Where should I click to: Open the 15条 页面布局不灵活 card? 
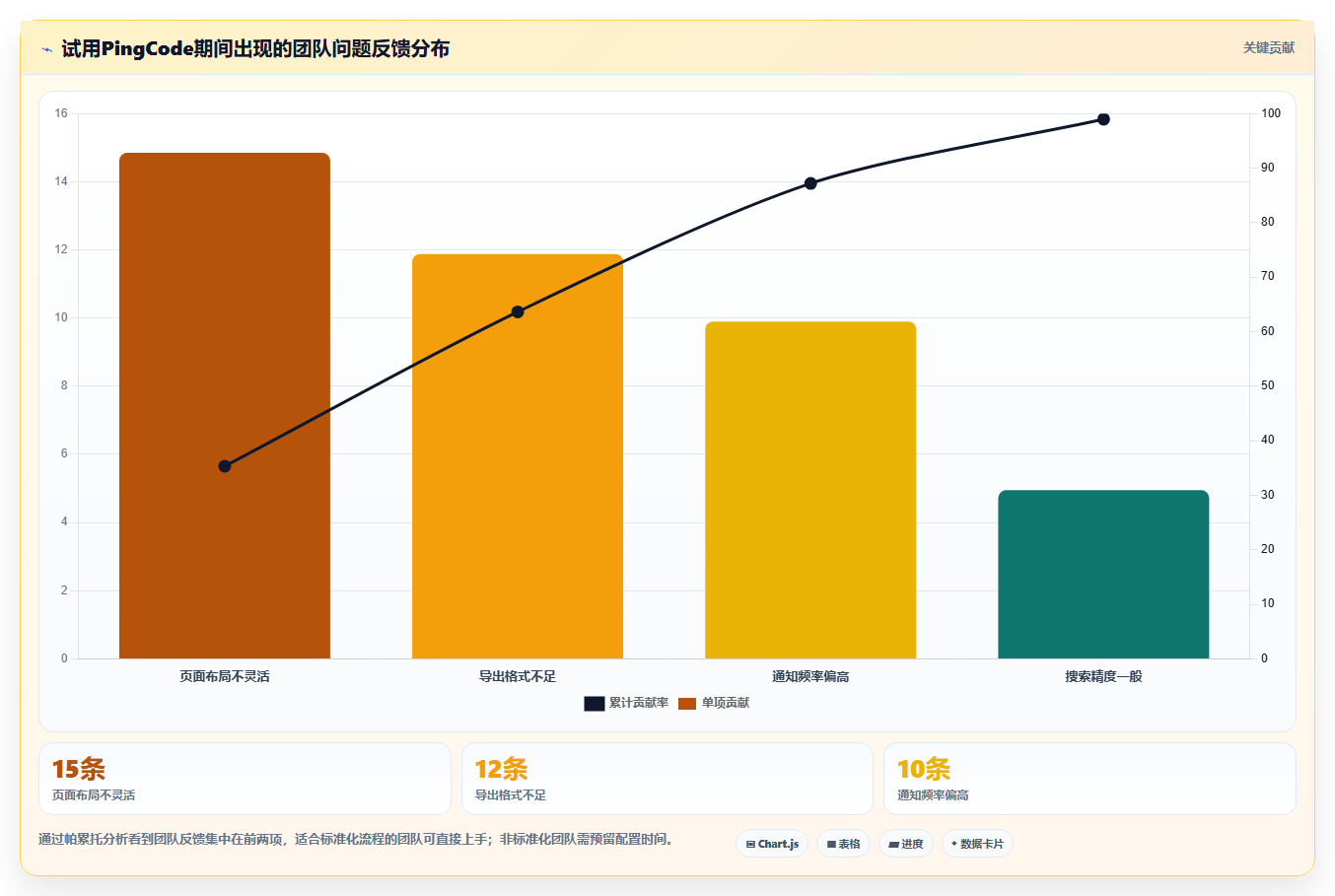coord(245,779)
